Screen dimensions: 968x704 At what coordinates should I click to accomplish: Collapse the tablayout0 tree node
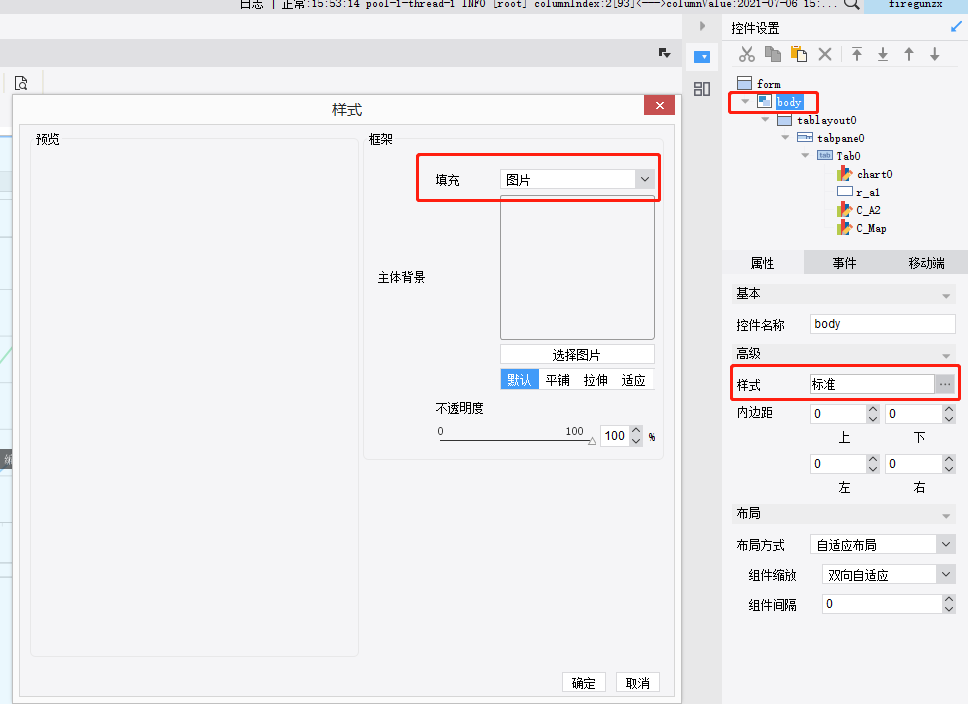pos(766,119)
